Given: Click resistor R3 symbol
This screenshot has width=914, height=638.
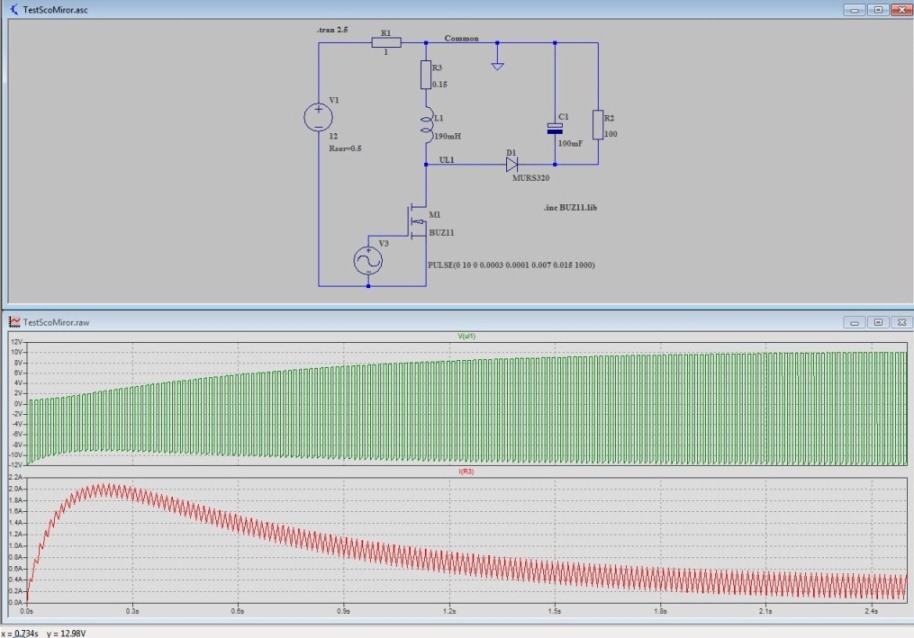Looking at the screenshot, I should [x=425, y=74].
